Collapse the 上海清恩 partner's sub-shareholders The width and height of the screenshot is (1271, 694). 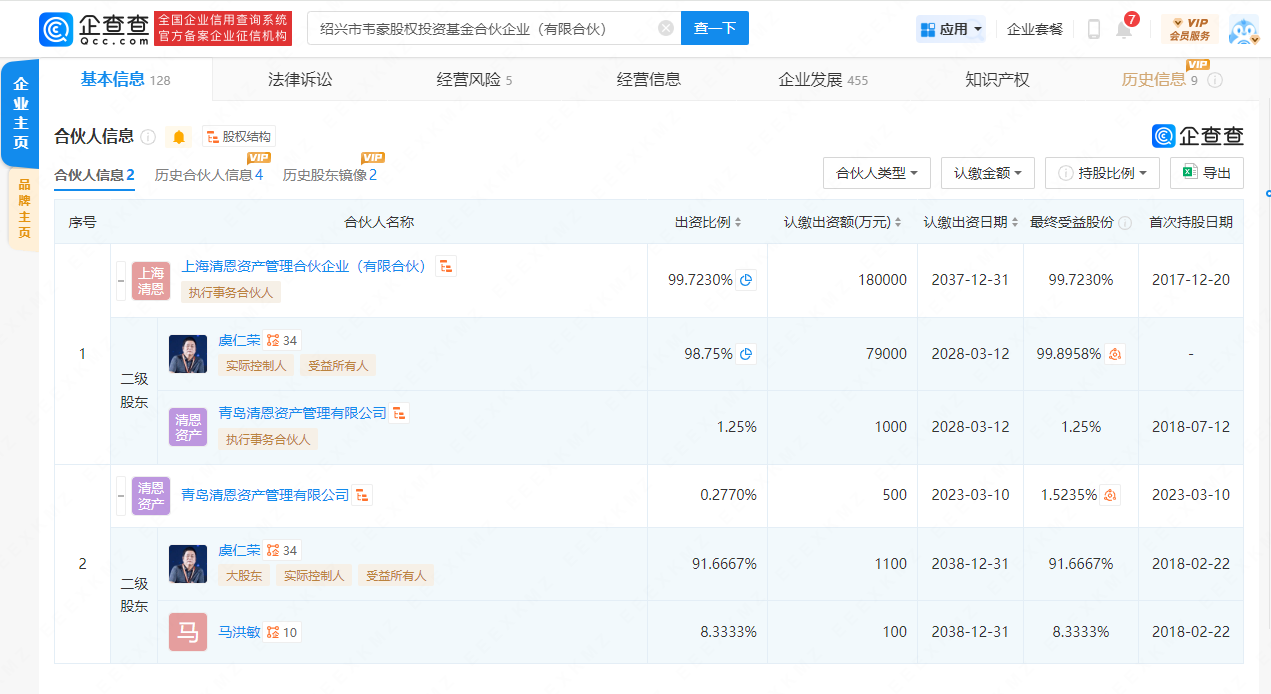[121, 281]
